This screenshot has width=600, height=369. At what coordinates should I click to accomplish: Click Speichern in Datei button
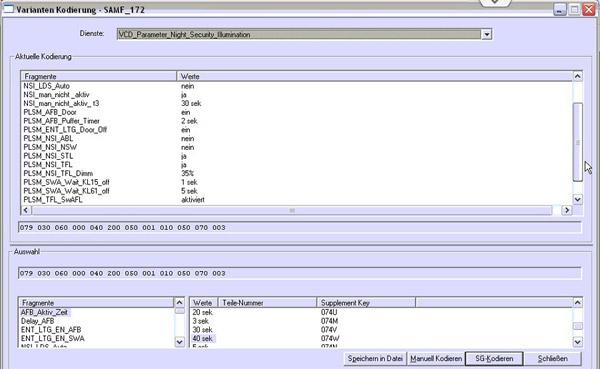pos(375,359)
